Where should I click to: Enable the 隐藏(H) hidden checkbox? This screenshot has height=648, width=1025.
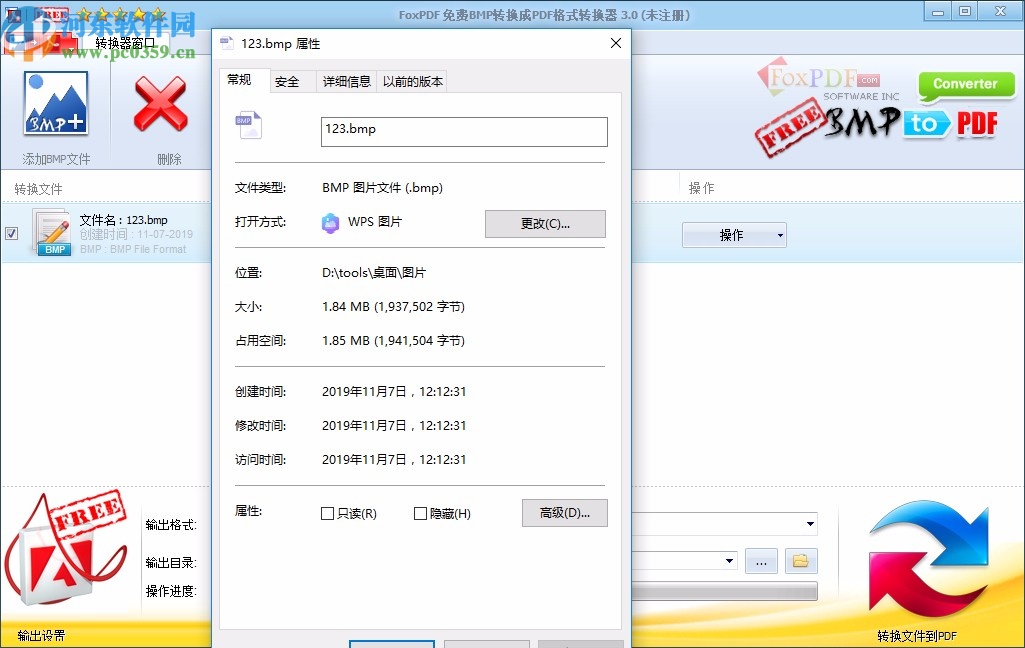point(421,513)
